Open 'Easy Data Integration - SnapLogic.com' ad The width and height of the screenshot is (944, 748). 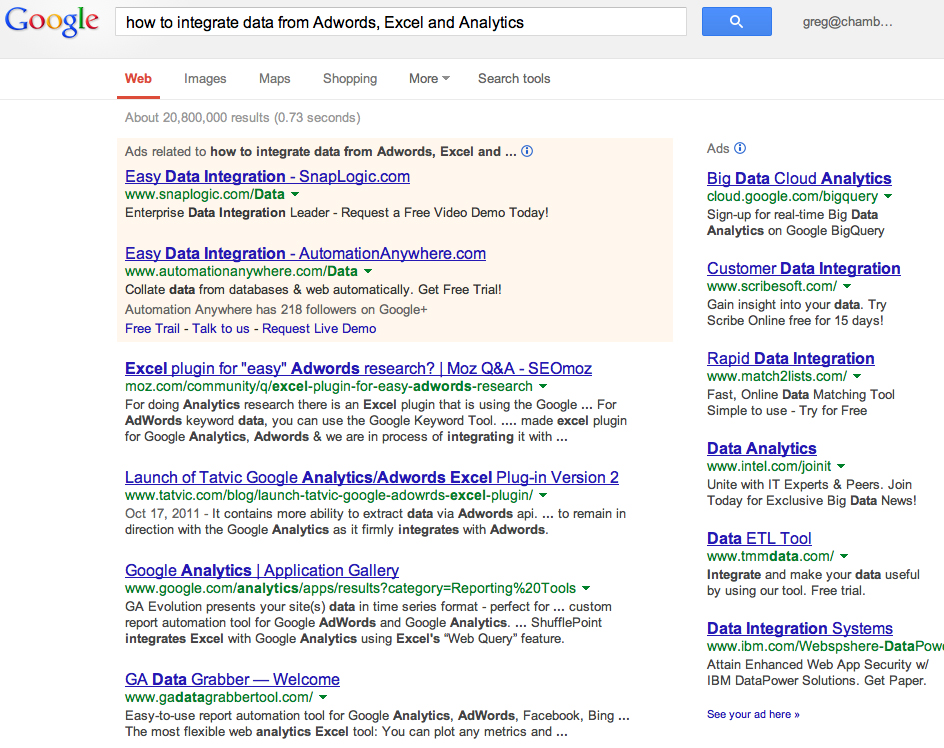(x=267, y=176)
